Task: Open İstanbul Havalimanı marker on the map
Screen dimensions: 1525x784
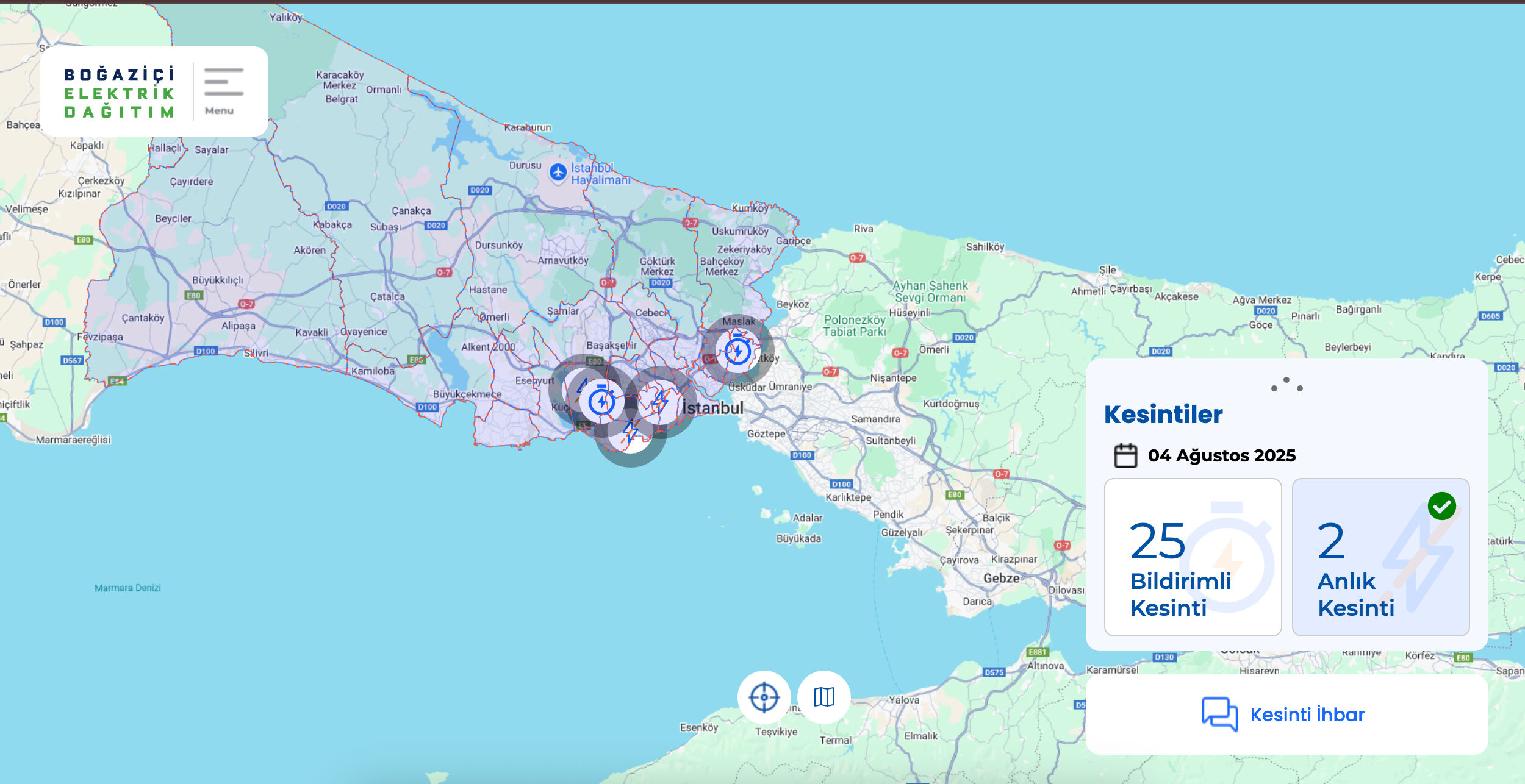Action: tap(559, 172)
